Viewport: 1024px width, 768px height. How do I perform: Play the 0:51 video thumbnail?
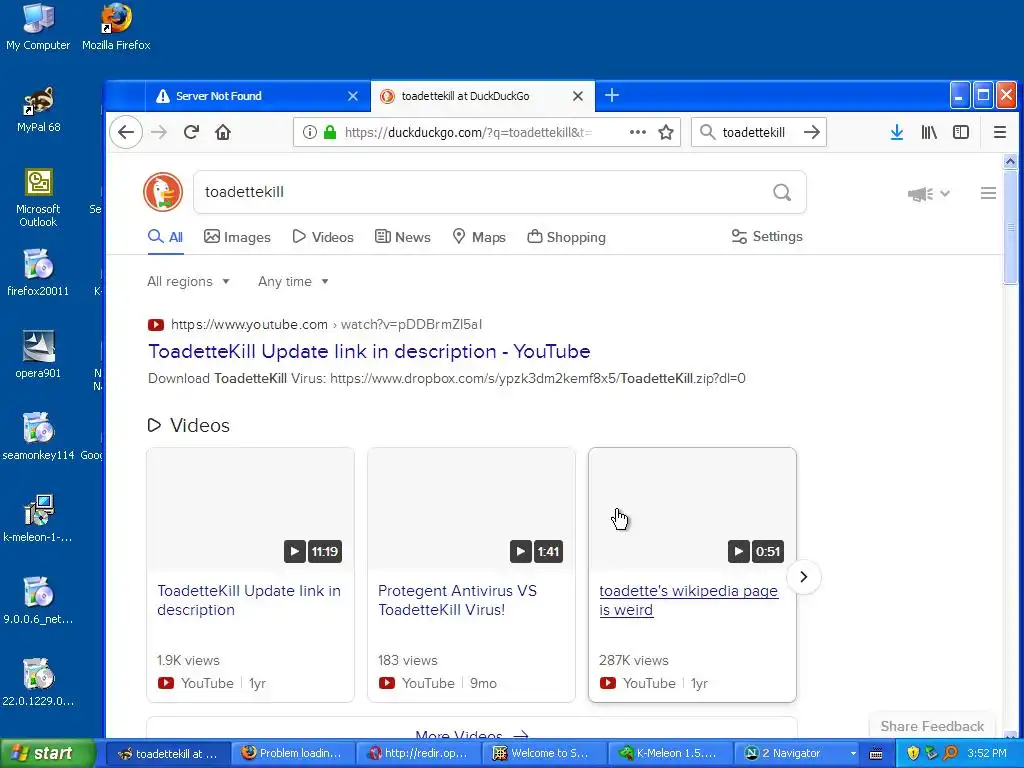point(692,509)
